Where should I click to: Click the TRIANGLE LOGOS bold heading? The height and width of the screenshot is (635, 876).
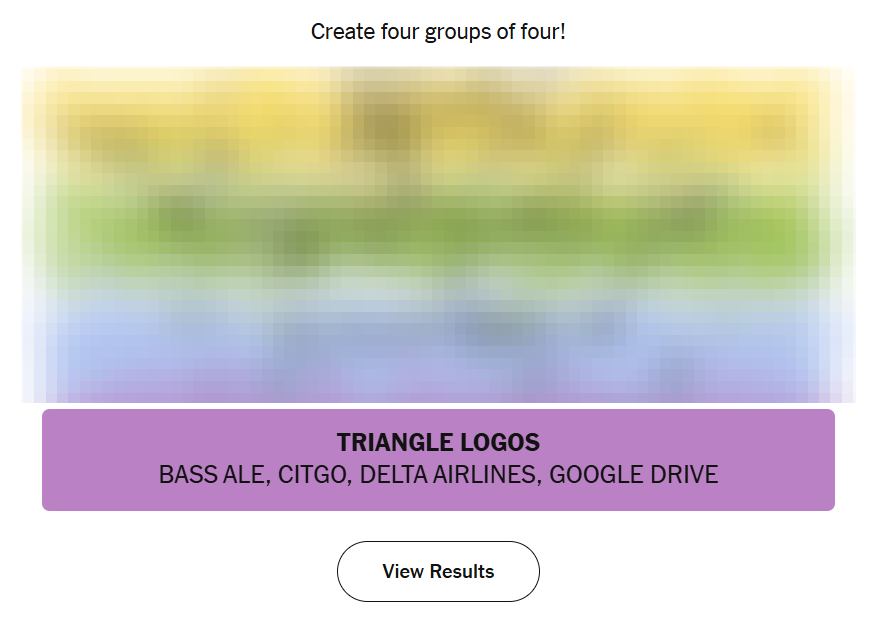[x=438, y=442]
